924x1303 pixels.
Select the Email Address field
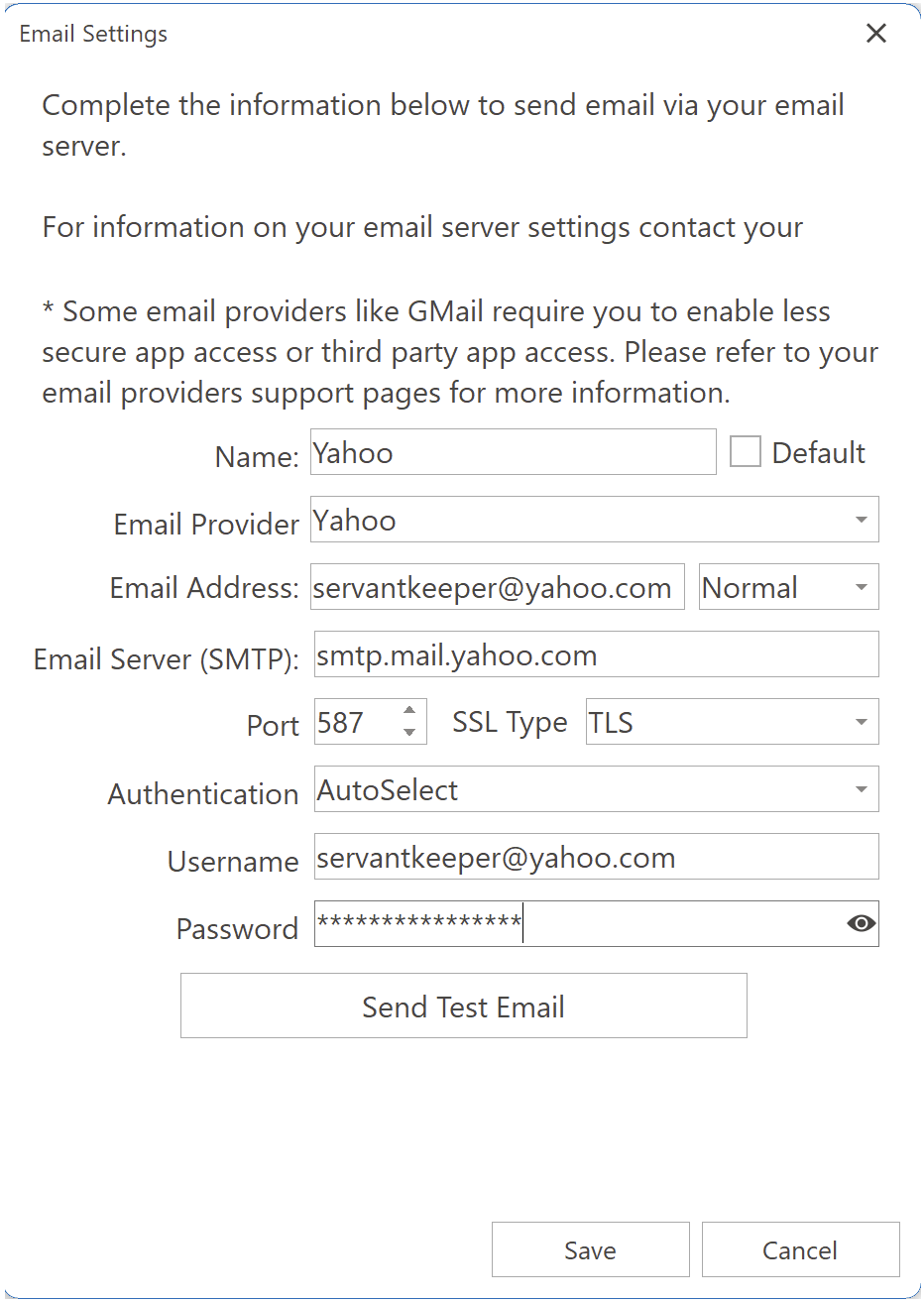pyautogui.click(x=497, y=586)
